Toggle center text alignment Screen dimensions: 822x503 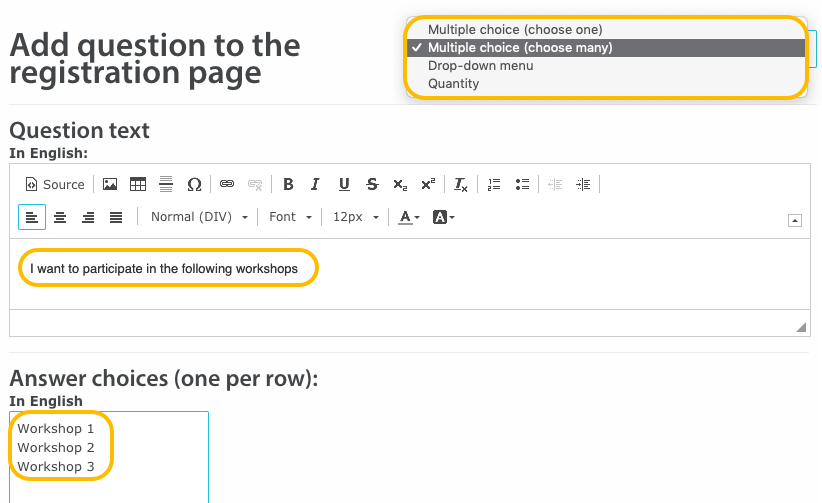[60, 217]
